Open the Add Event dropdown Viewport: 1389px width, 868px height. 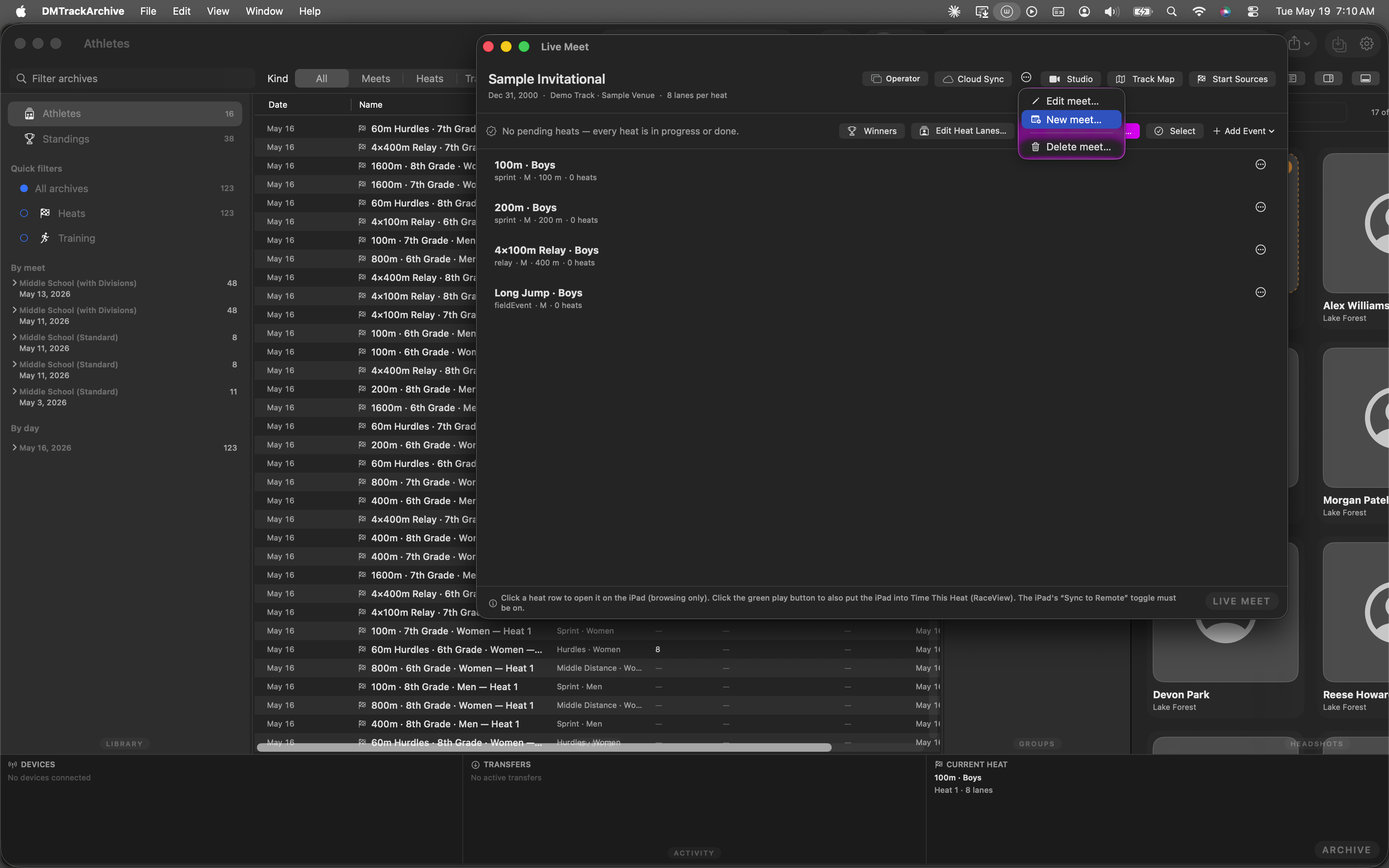pyautogui.click(x=1243, y=131)
